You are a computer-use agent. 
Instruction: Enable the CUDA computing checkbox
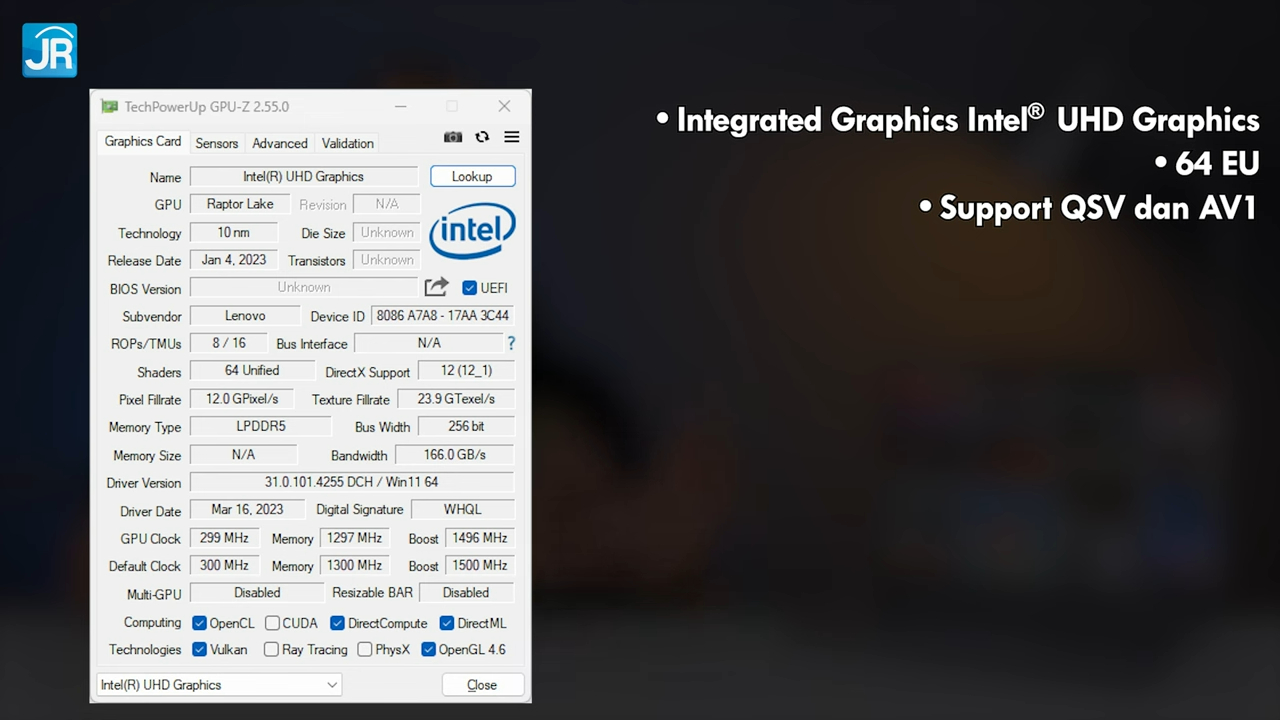(x=272, y=623)
